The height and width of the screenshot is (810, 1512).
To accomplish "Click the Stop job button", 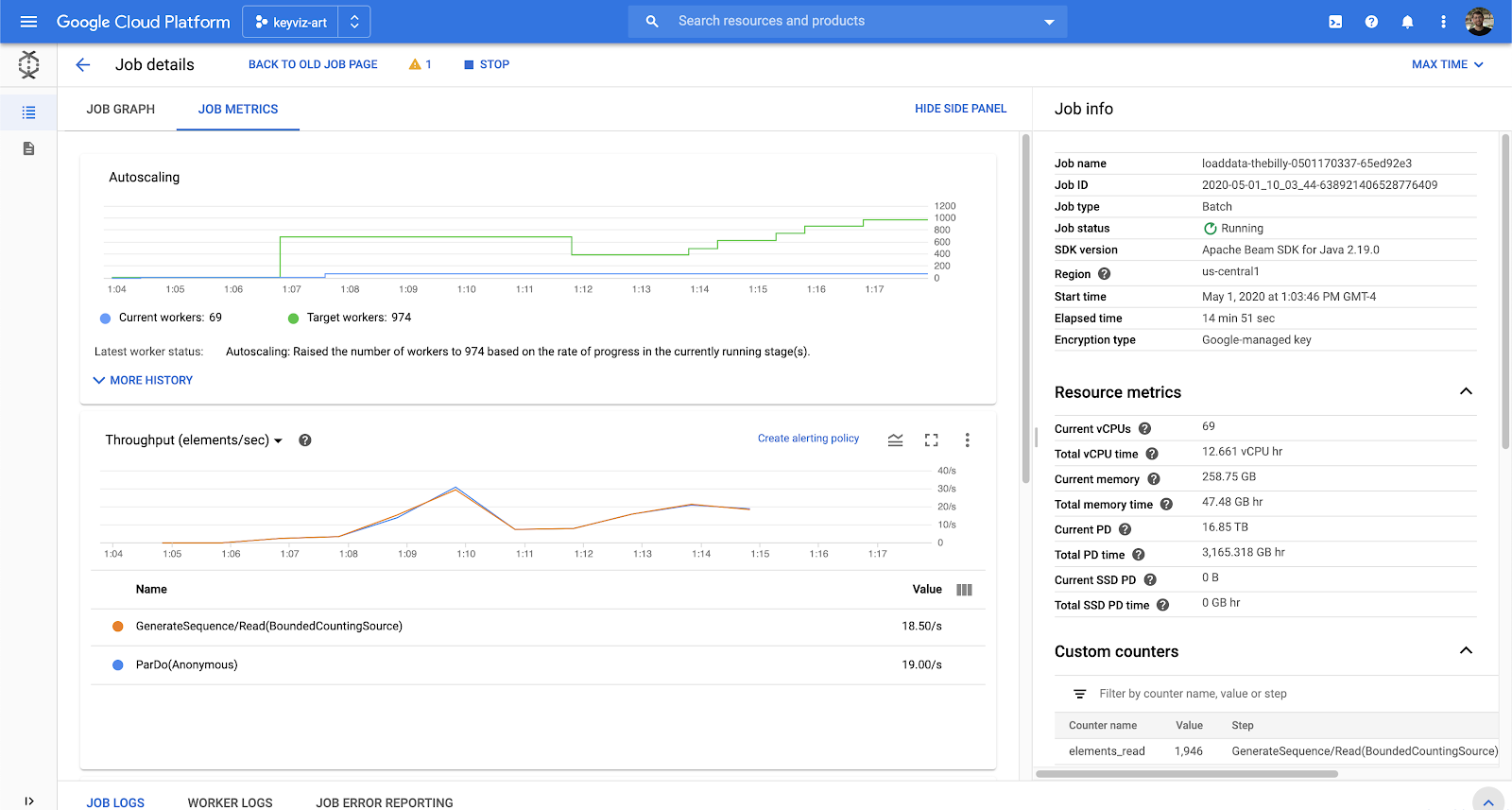I will point(487,64).
